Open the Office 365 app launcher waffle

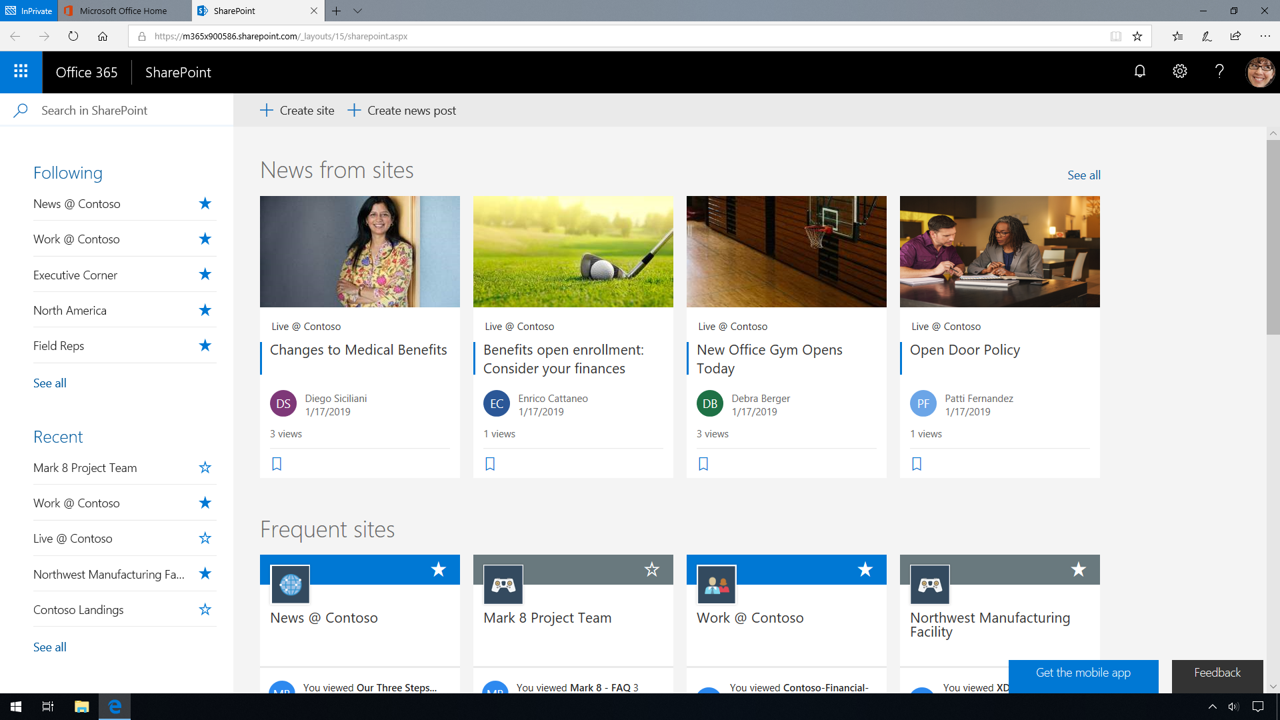tap(20, 72)
